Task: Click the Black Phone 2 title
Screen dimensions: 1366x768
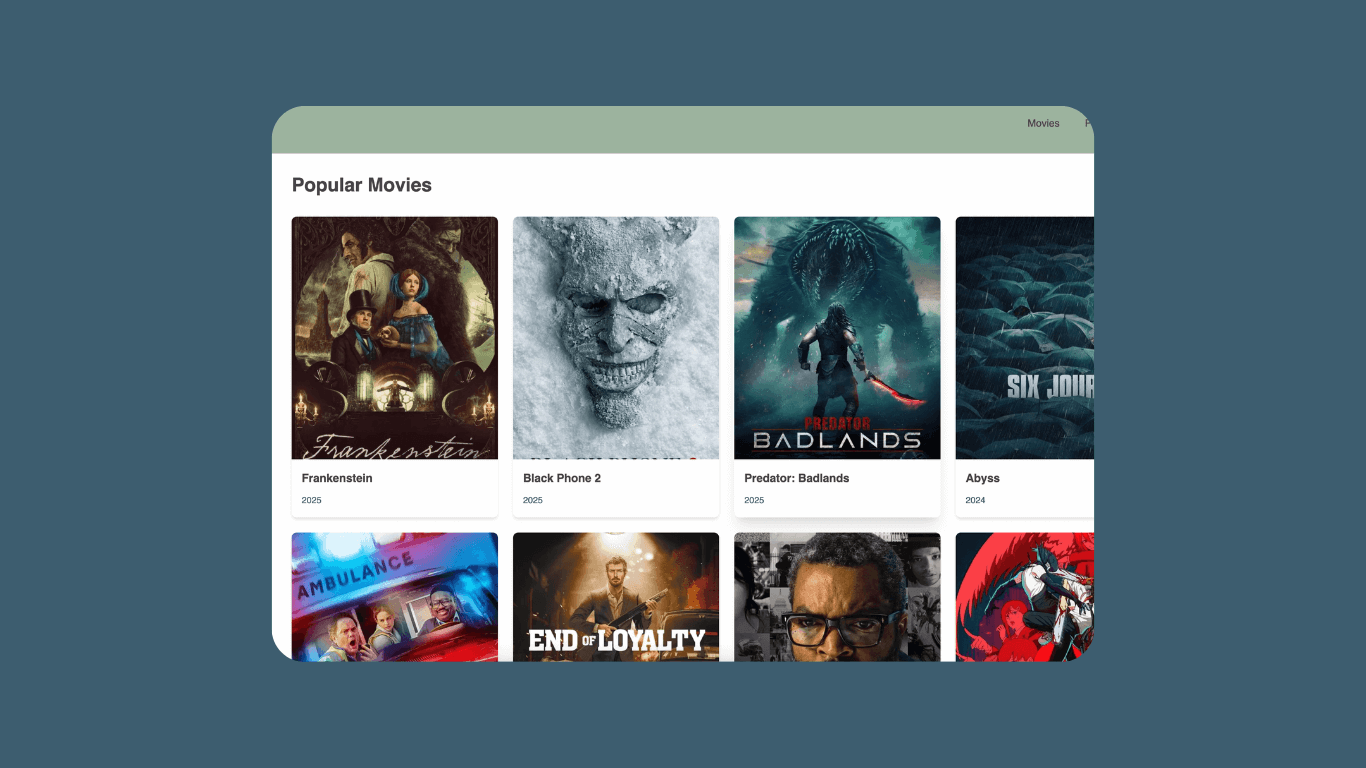Action: click(562, 478)
